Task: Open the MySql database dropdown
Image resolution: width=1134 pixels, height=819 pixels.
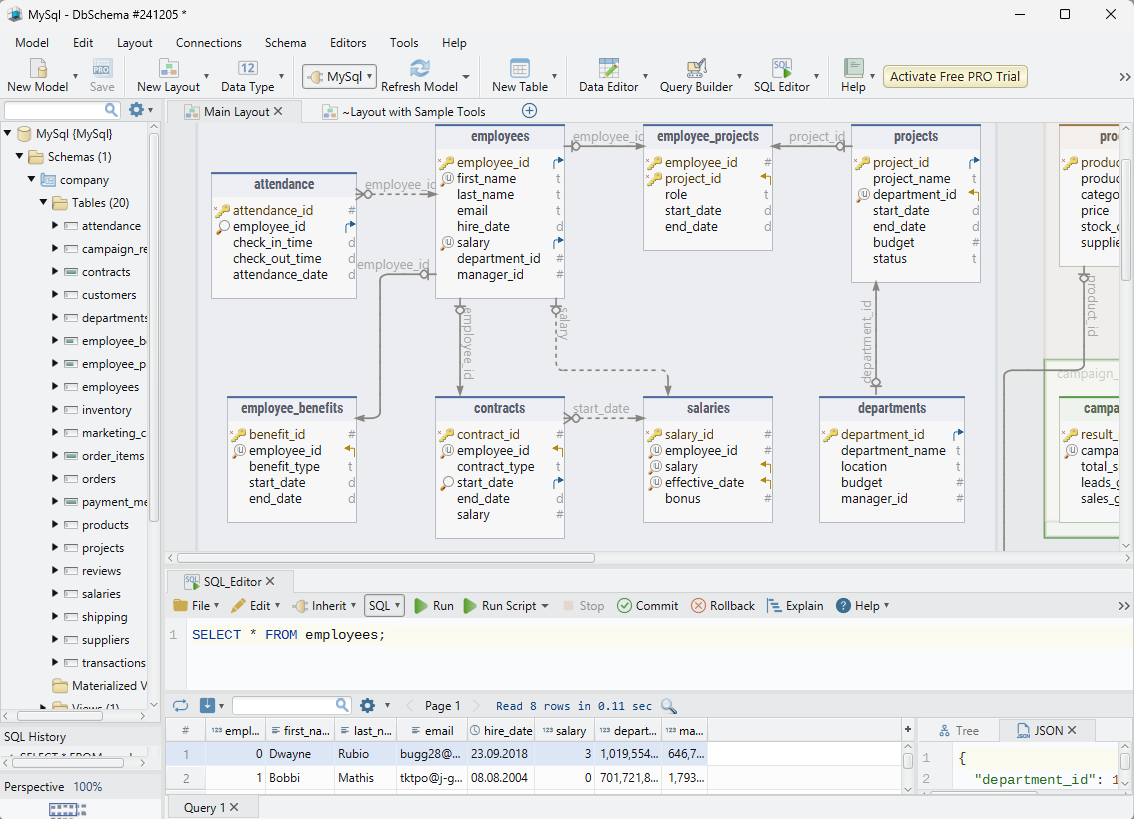Action: tap(339, 77)
